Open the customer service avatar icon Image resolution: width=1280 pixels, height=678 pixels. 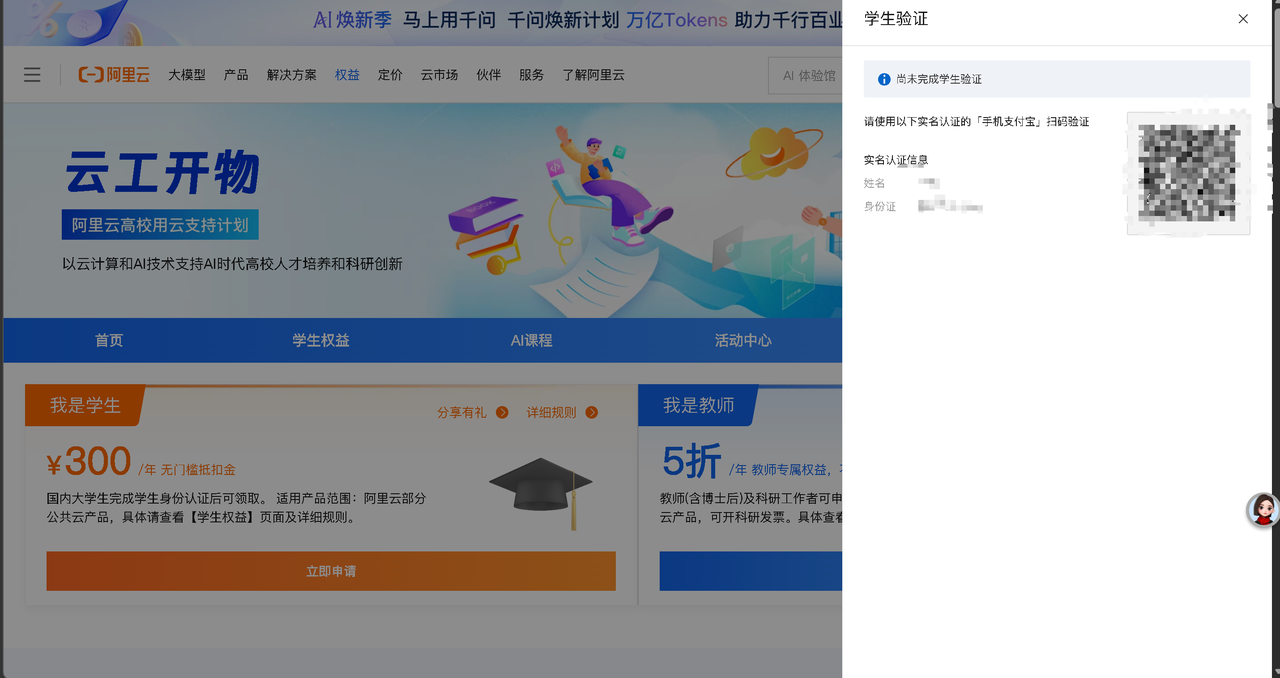click(1263, 510)
